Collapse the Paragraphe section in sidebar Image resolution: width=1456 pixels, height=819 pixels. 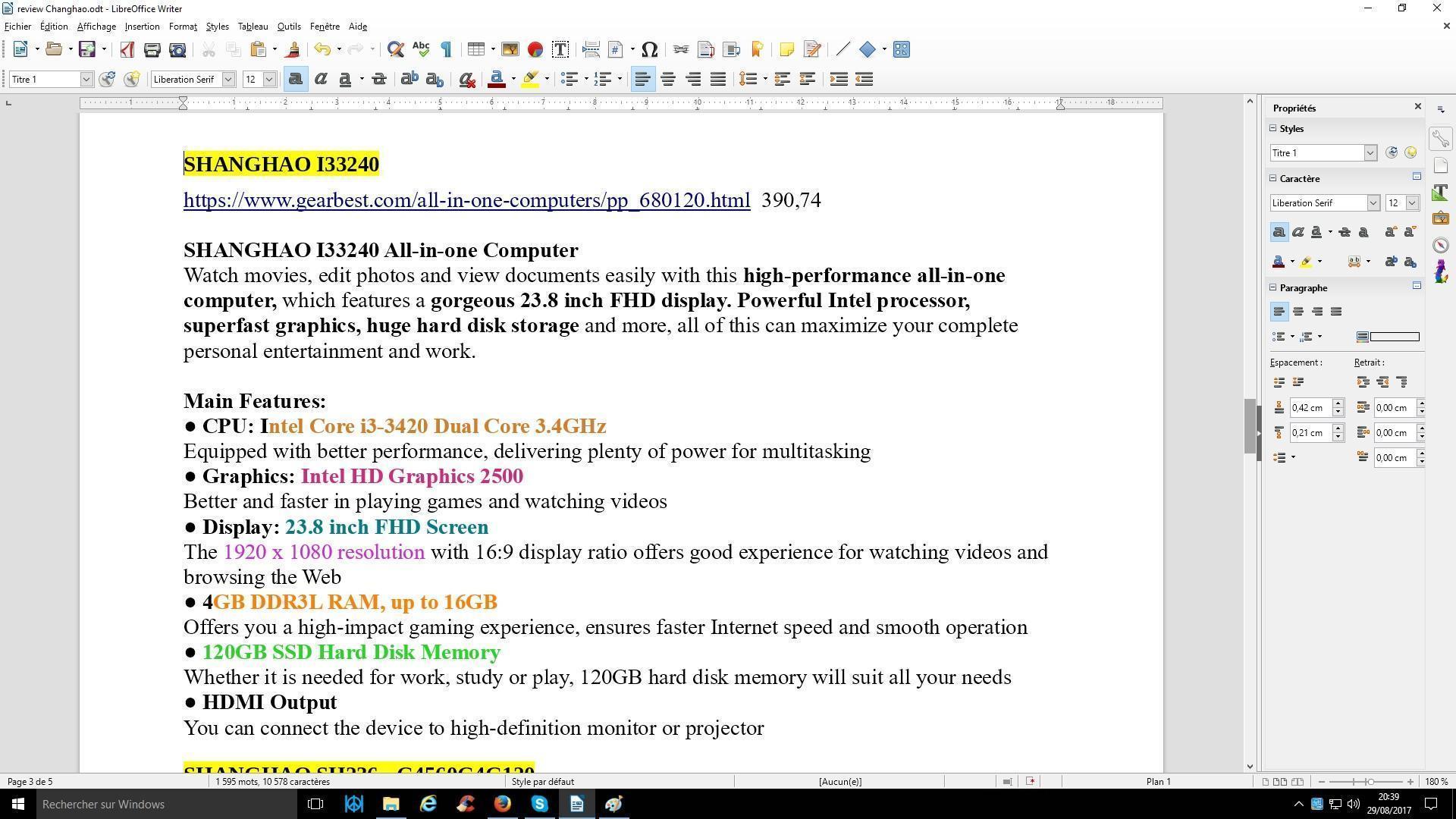coord(1273,287)
